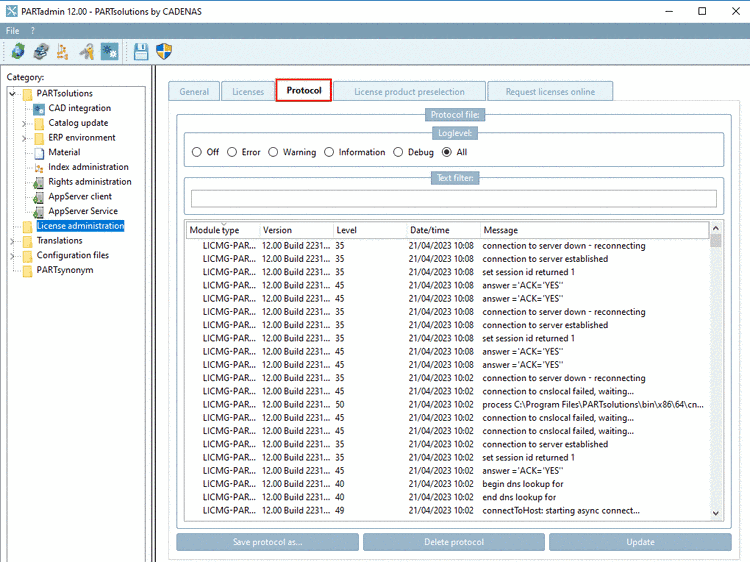Click the server/disk toolbar icon
The width and height of the screenshot is (750, 562).
coord(40,51)
